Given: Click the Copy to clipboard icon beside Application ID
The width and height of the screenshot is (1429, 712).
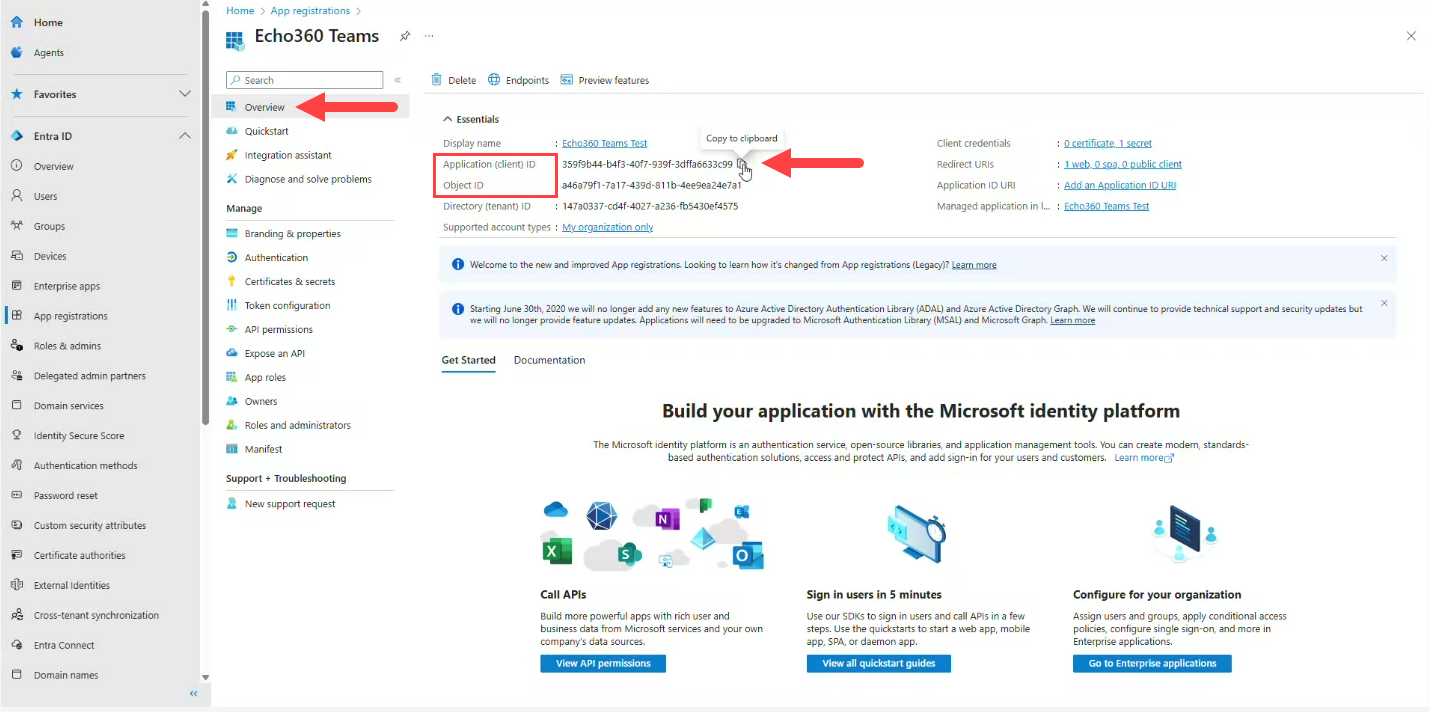Looking at the screenshot, I should pos(741,163).
